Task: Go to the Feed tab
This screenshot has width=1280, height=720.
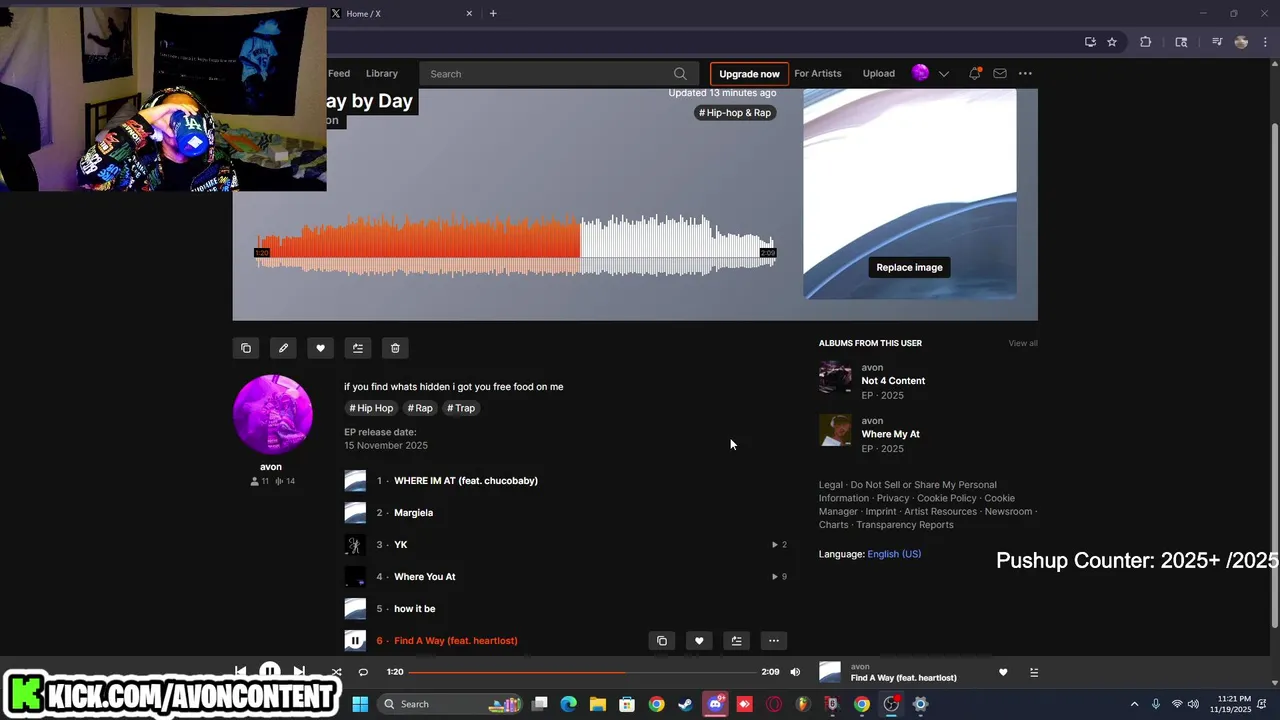Action: pyautogui.click(x=339, y=73)
